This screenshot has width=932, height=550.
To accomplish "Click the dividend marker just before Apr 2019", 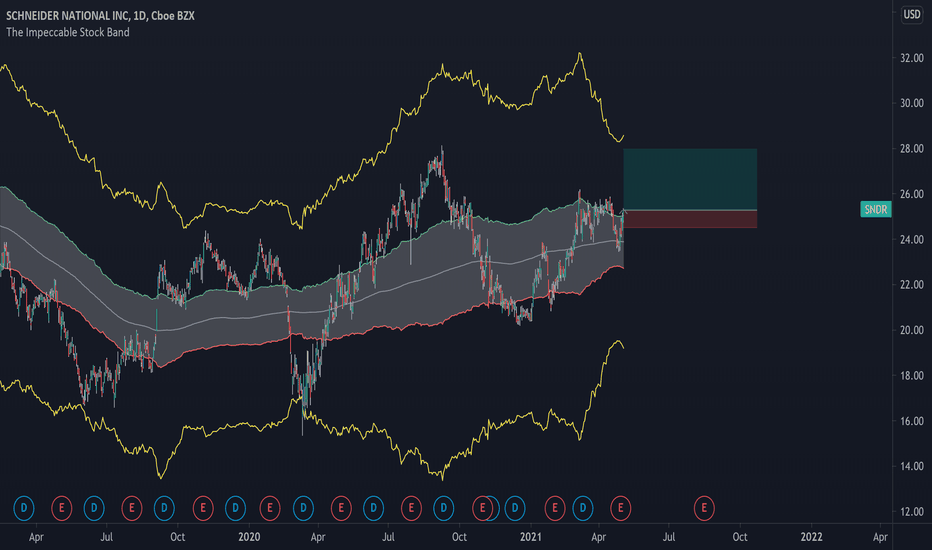I will pyautogui.click(x=24, y=508).
